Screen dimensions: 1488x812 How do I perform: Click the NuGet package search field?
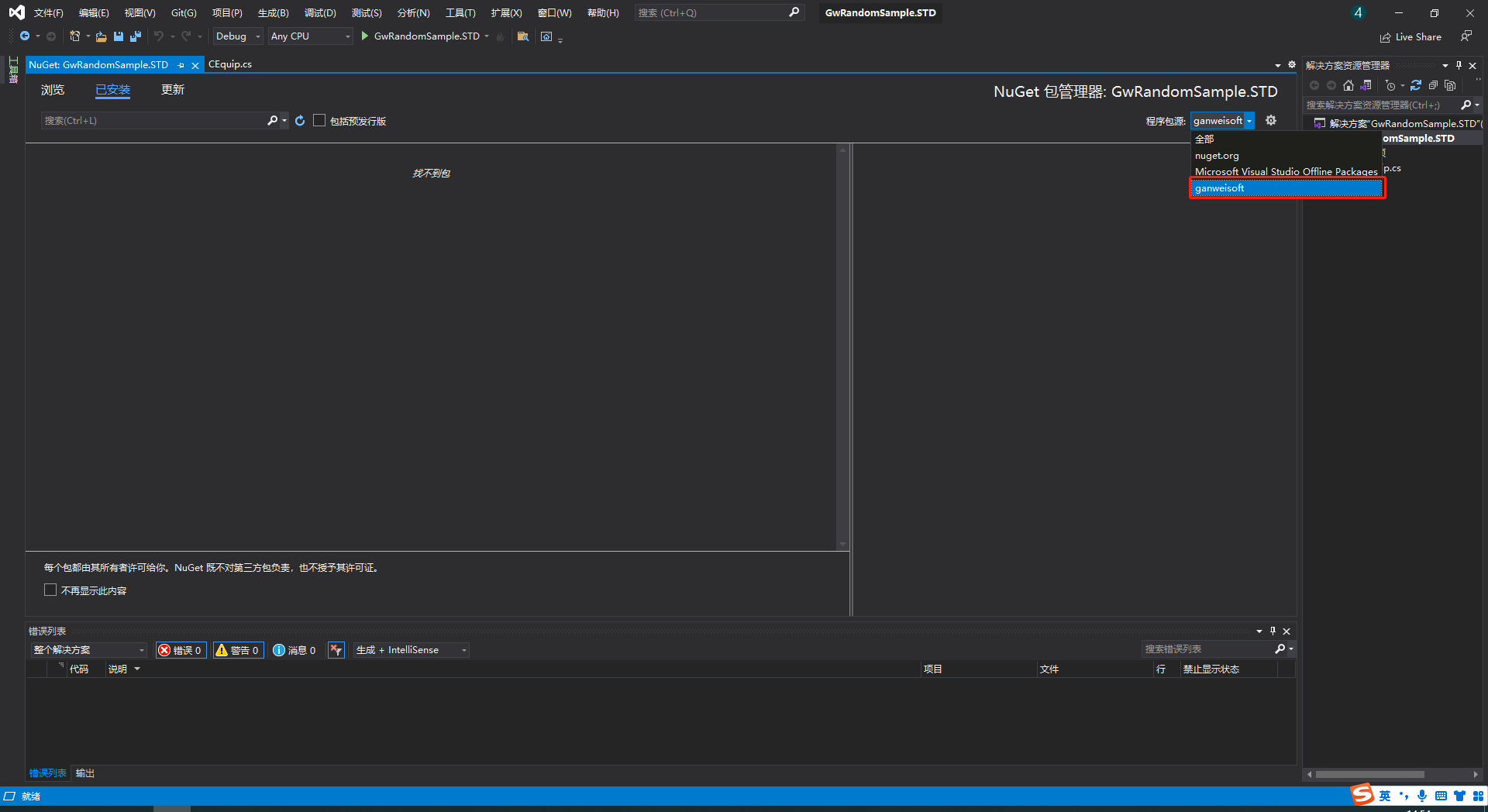tap(155, 121)
